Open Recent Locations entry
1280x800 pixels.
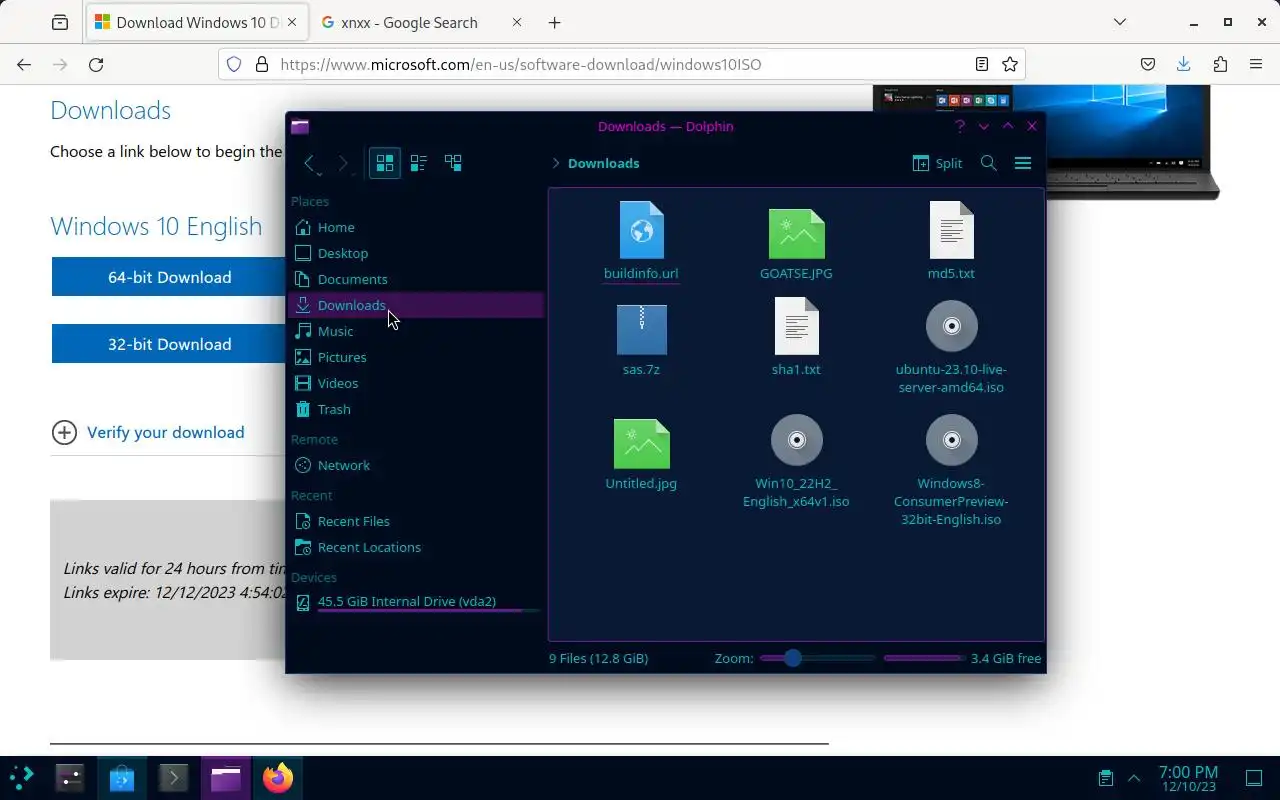click(x=415, y=547)
